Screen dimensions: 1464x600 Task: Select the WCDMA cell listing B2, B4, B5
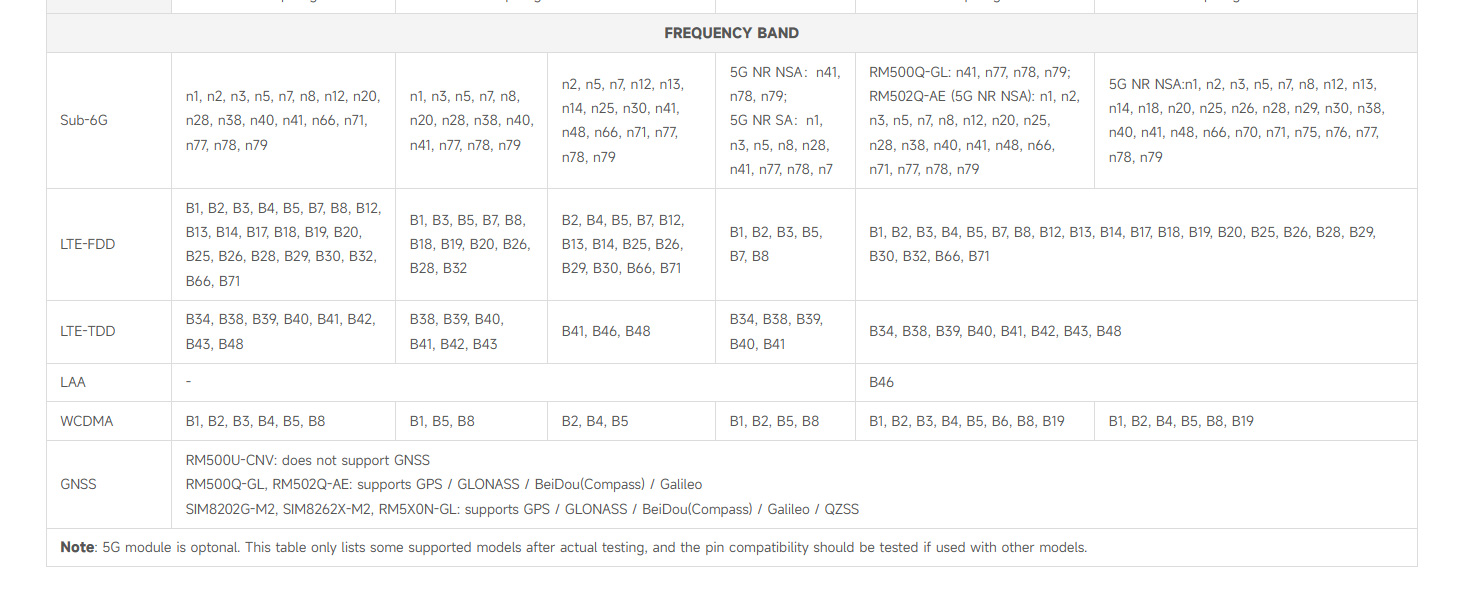tap(595, 421)
